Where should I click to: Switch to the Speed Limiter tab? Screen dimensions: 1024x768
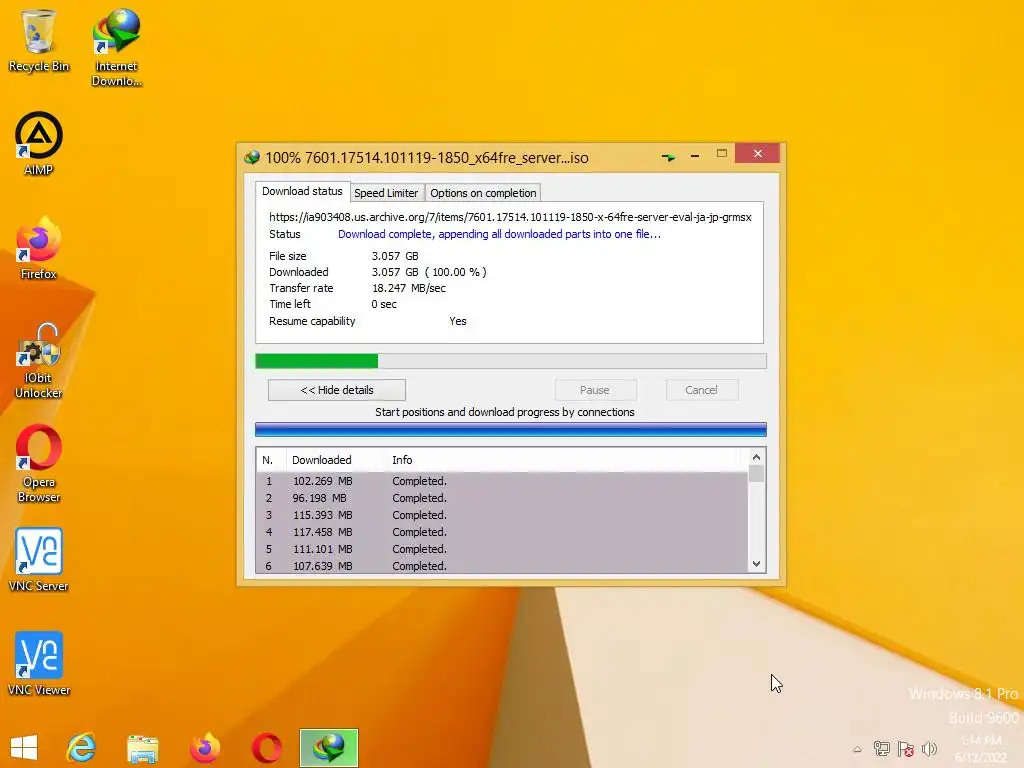tap(386, 193)
